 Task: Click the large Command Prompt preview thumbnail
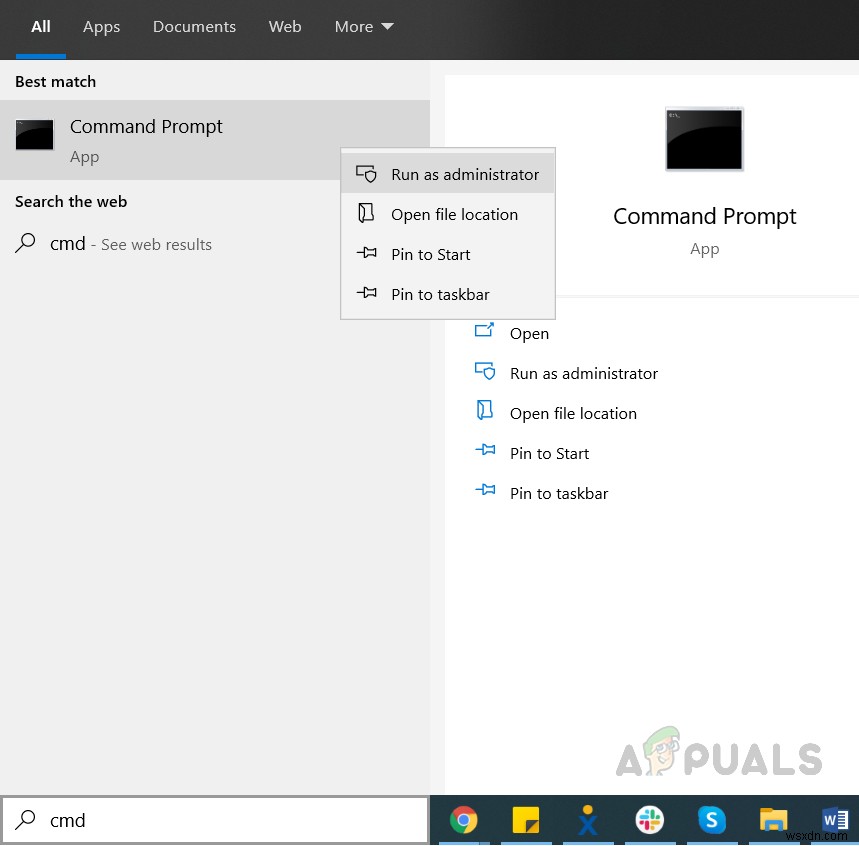(x=704, y=139)
